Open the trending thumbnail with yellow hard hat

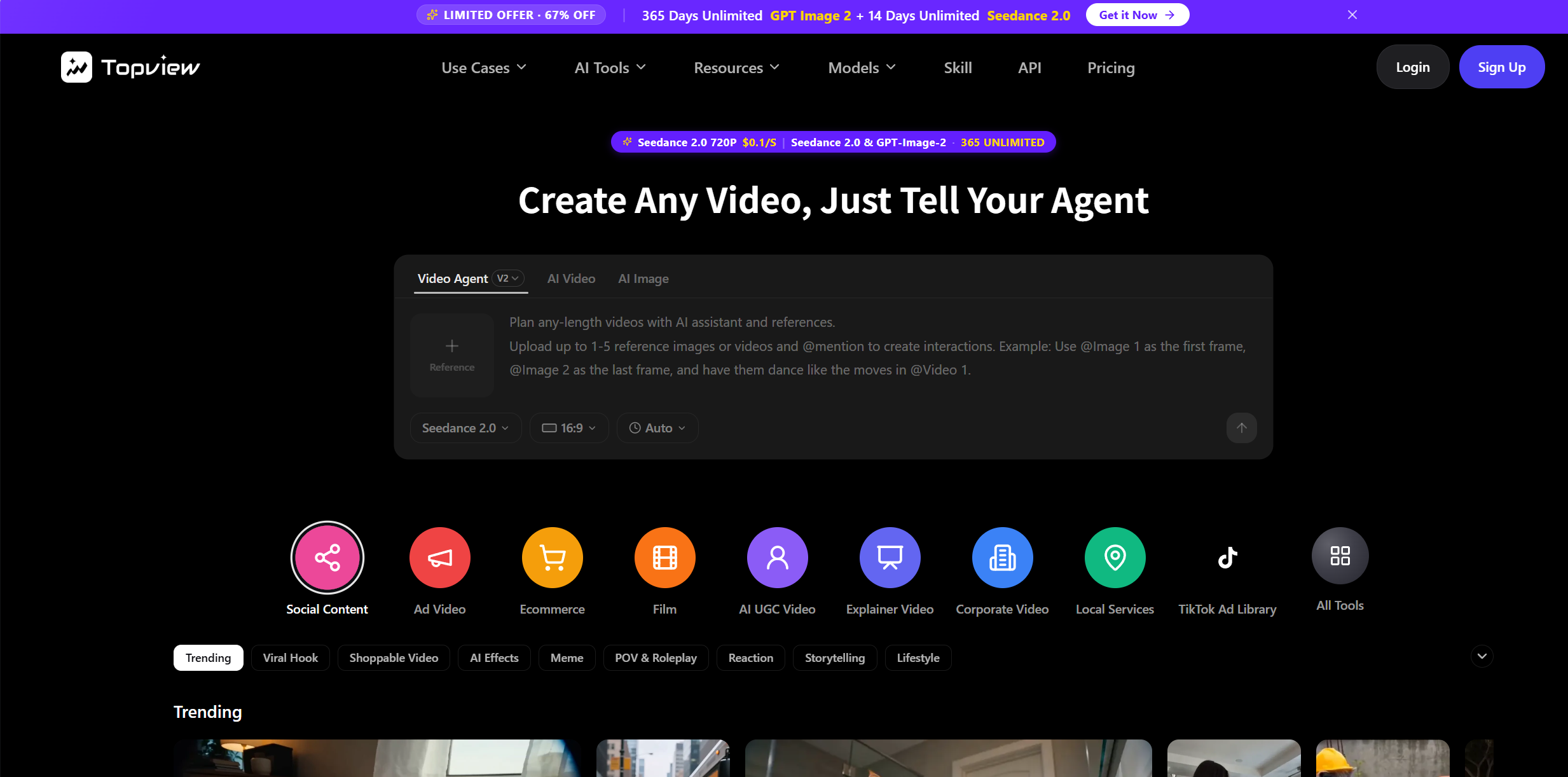1383,758
